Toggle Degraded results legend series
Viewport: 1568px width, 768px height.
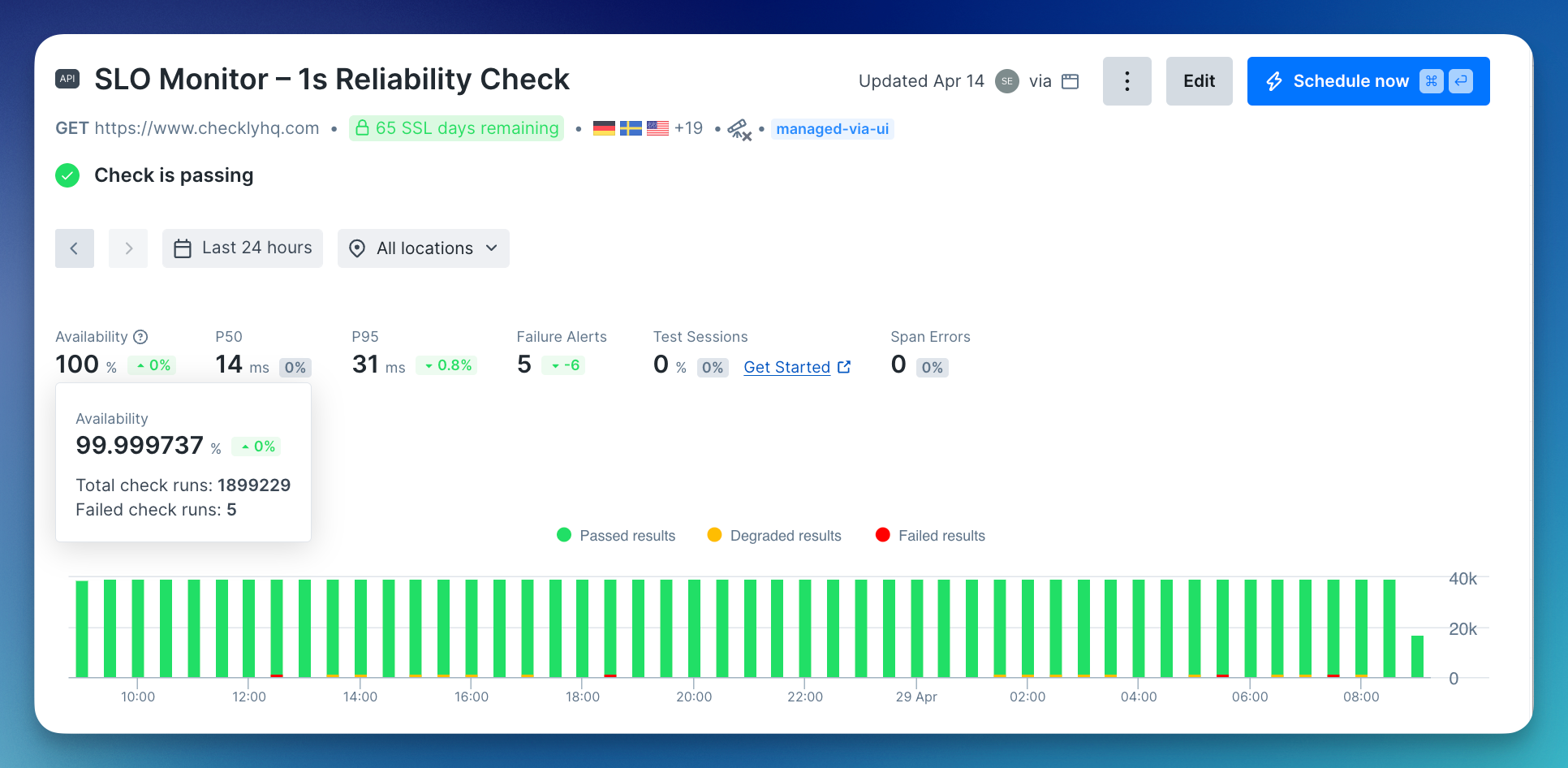(774, 536)
